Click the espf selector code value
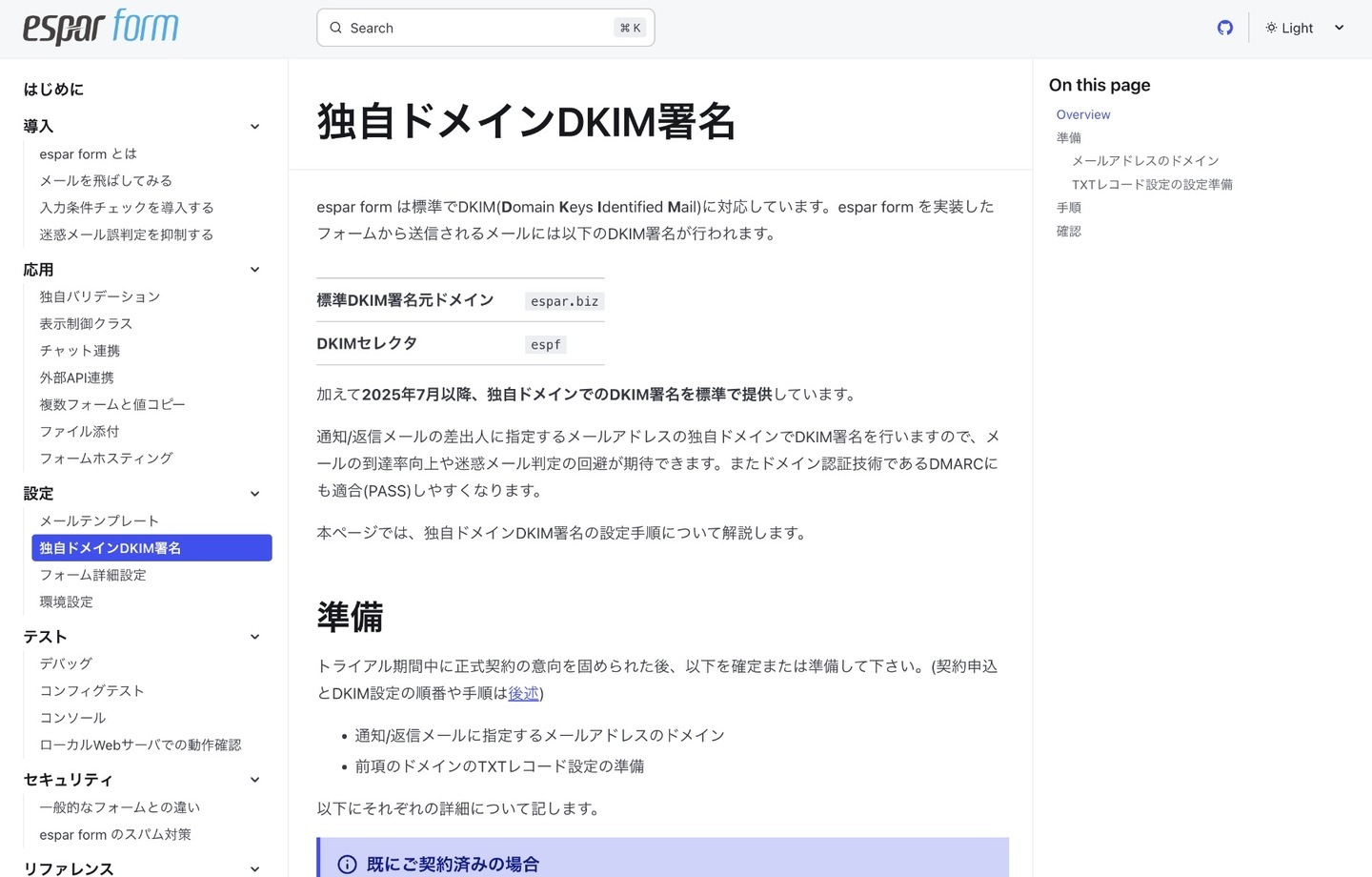 coord(546,344)
